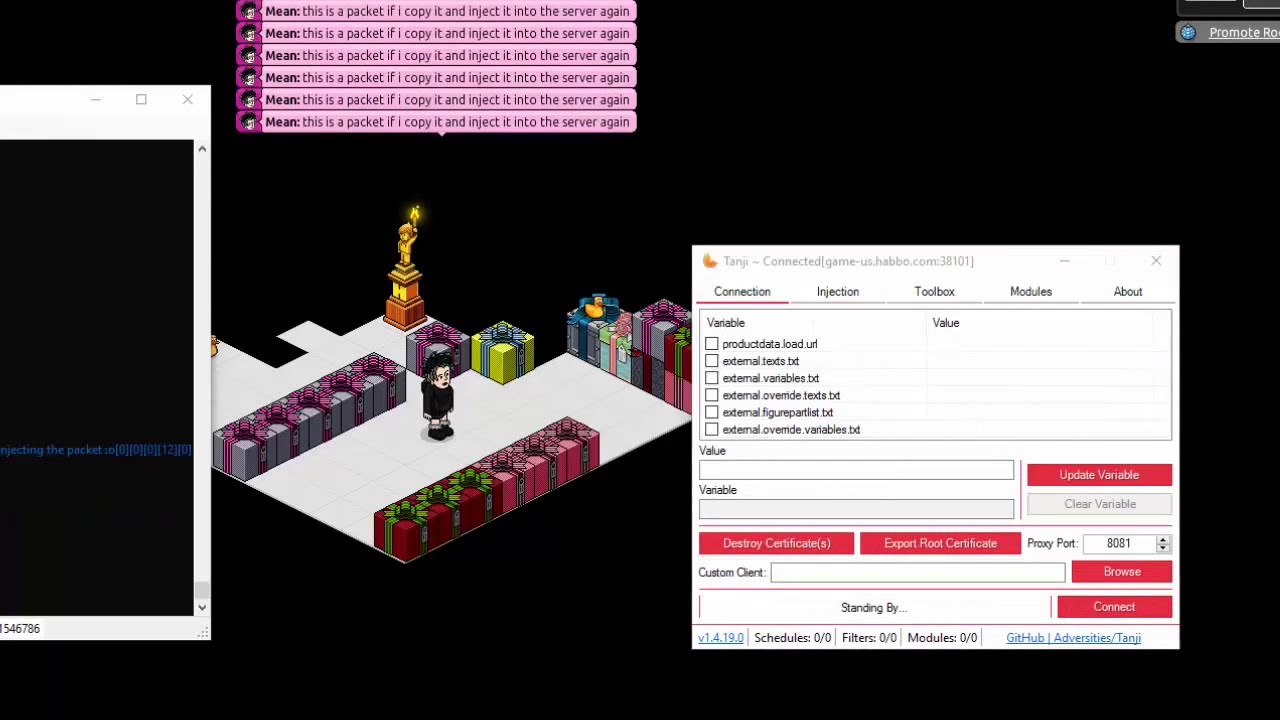Click the Modules: 0/0 status entry
The image size is (1280, 720).
[x=942, y=638]
